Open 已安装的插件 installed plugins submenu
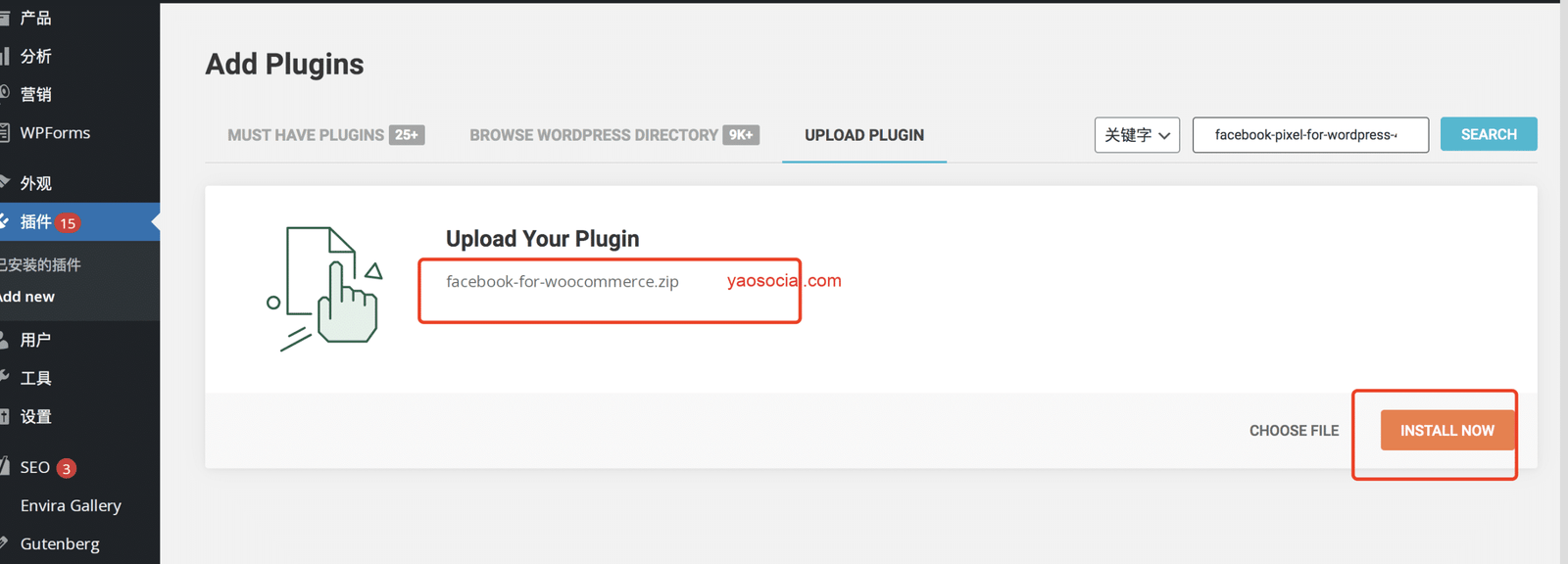Image resolution: width=1568 pixels, height=564 pixels. pyautogui.click(x=41, y=264)
